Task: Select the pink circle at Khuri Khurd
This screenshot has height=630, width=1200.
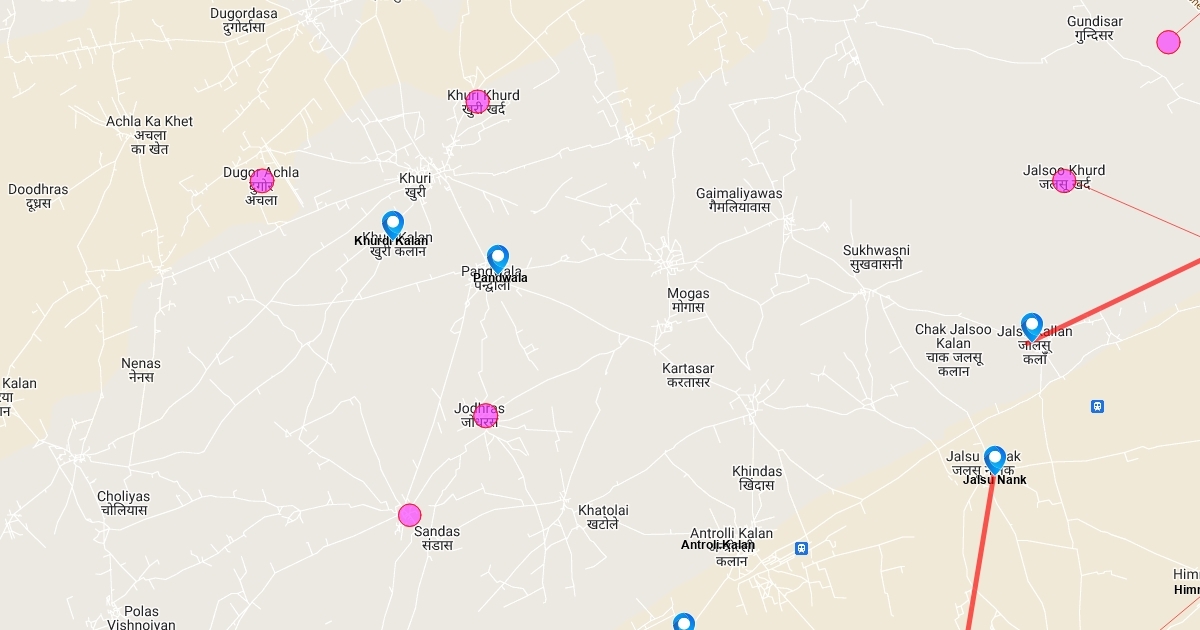Action: pos(477,101)
